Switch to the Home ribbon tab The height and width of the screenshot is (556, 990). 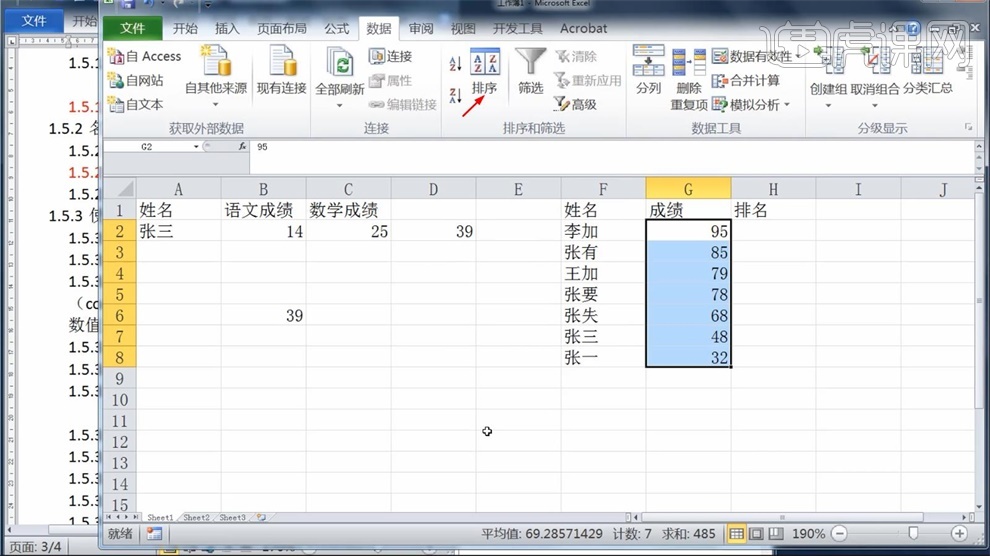pyautogui.click(x=185, y=28)
